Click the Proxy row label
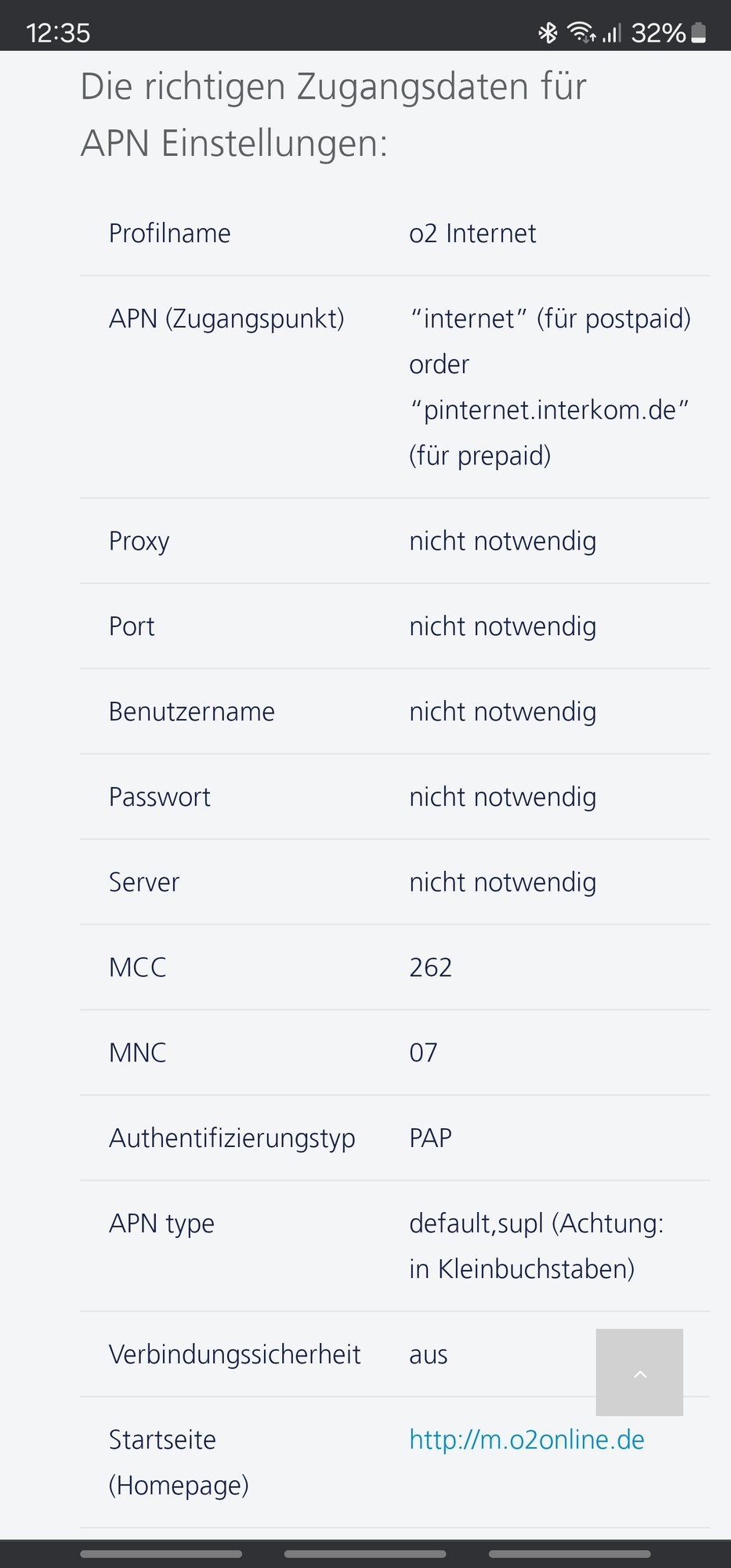The width and height of the screenshot is (731, 1568). coord(139,541)
